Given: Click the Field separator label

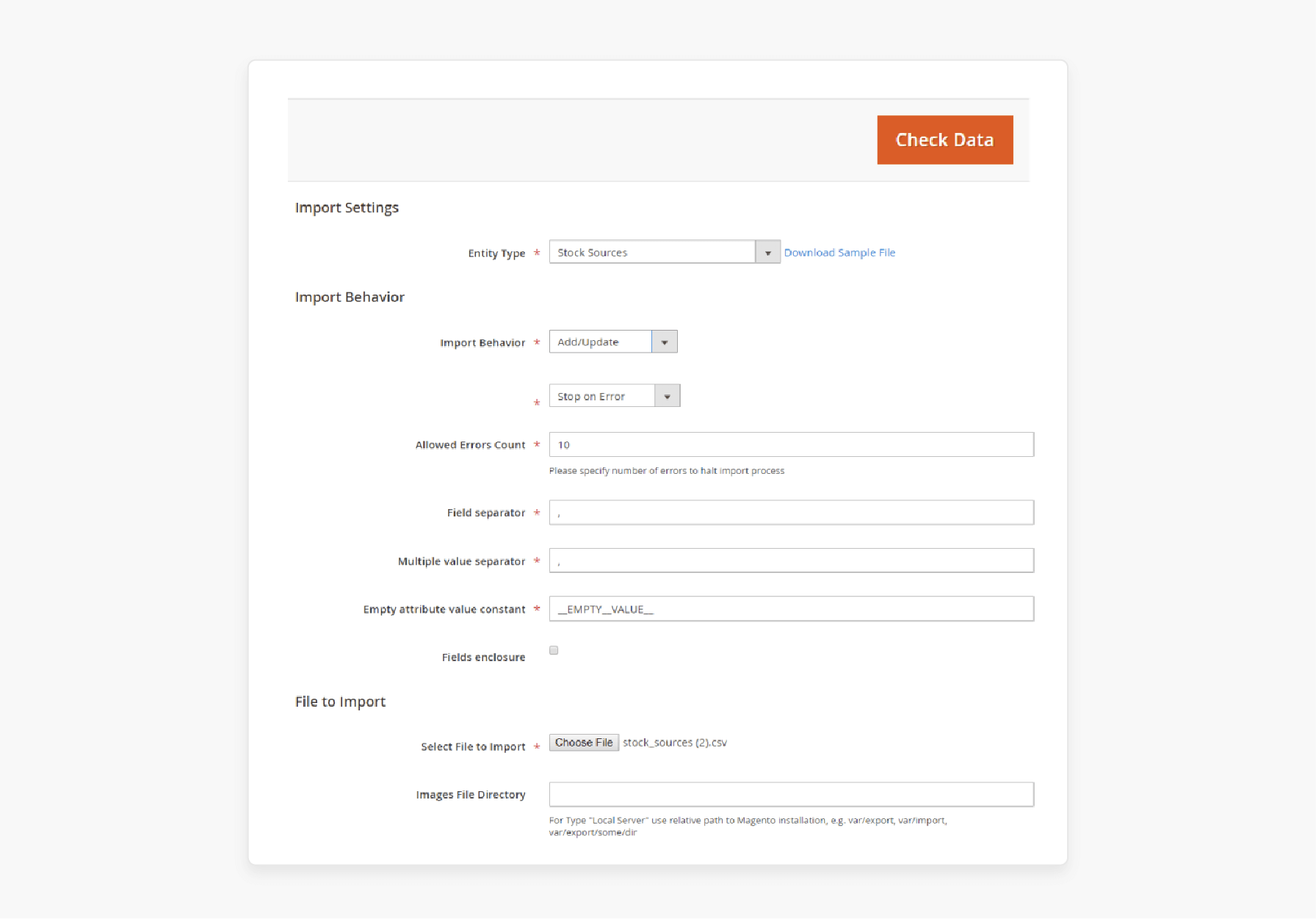Looking at the screenshot, I should point(486,513).
